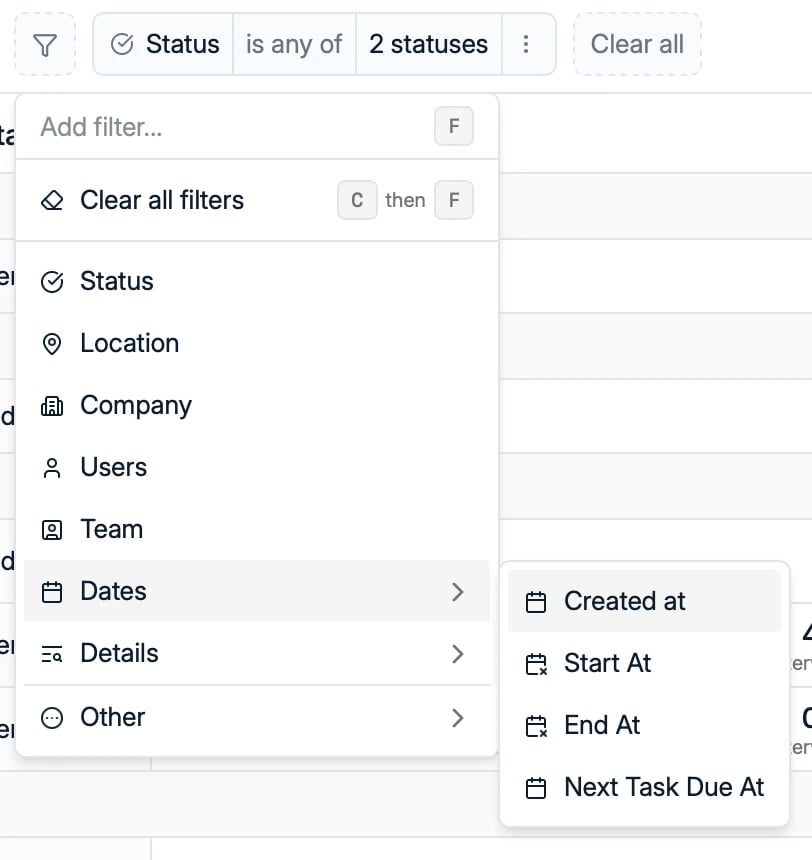The width and height of the screenshot is (812, 860).
Task: Choose Users from the filter menu
Action: (257, 467)
